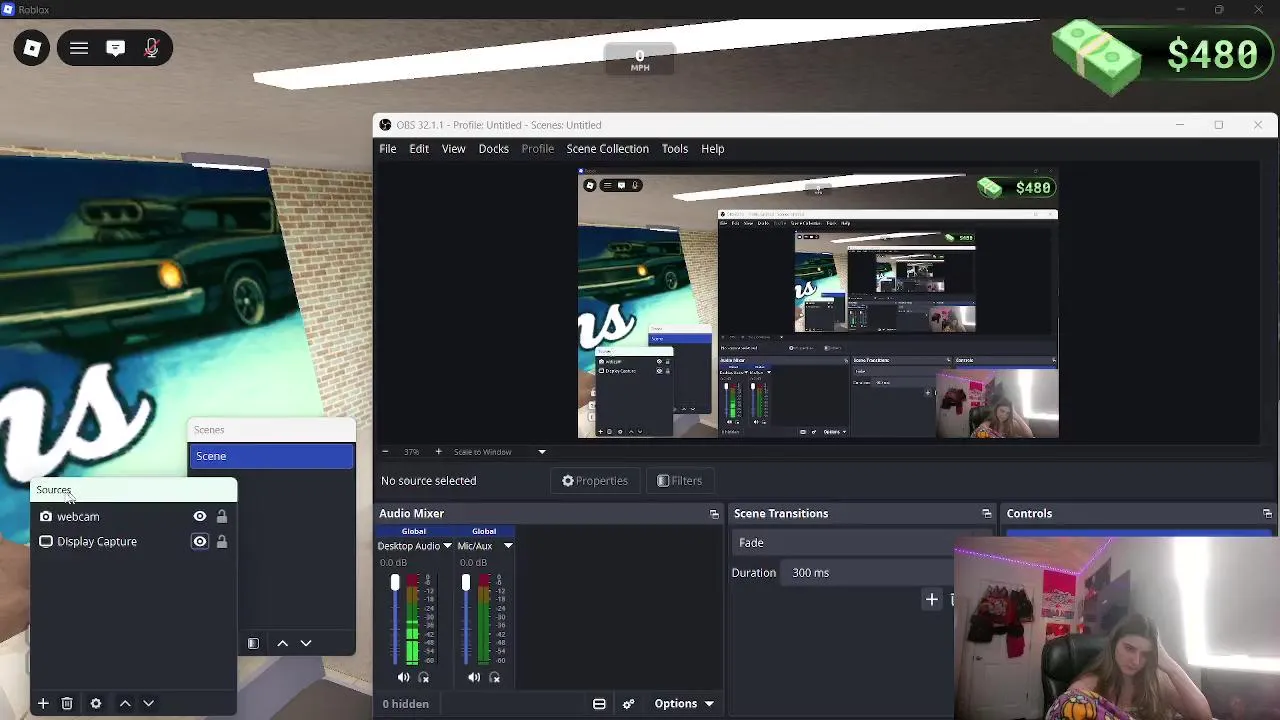The width and height of the screenshot is (1280, 720).
Task: Click the Display Capture monitor icon
Action: pyautogui.click(x=46, y=542)
